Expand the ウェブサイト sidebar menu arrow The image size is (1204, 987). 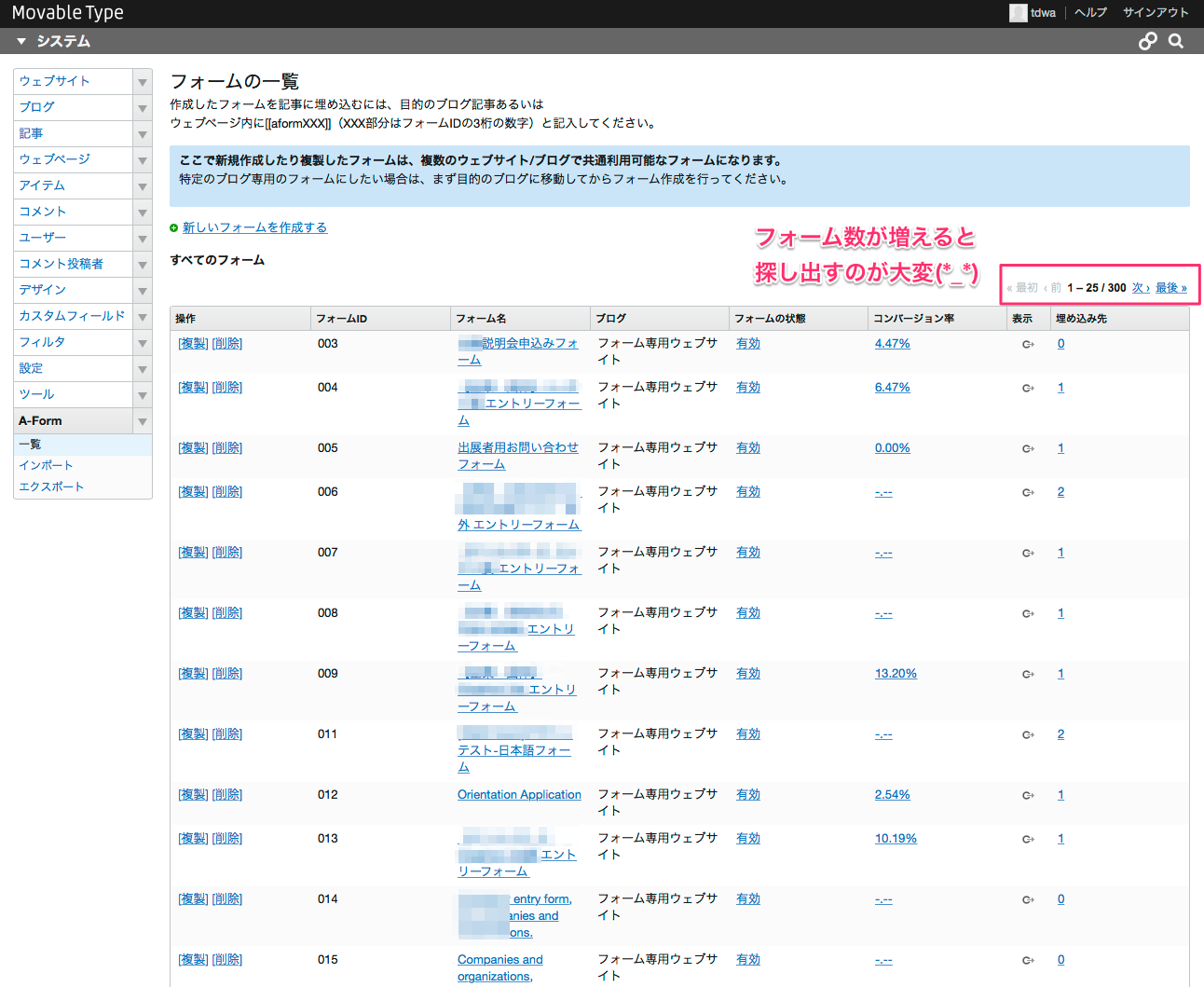143,82
